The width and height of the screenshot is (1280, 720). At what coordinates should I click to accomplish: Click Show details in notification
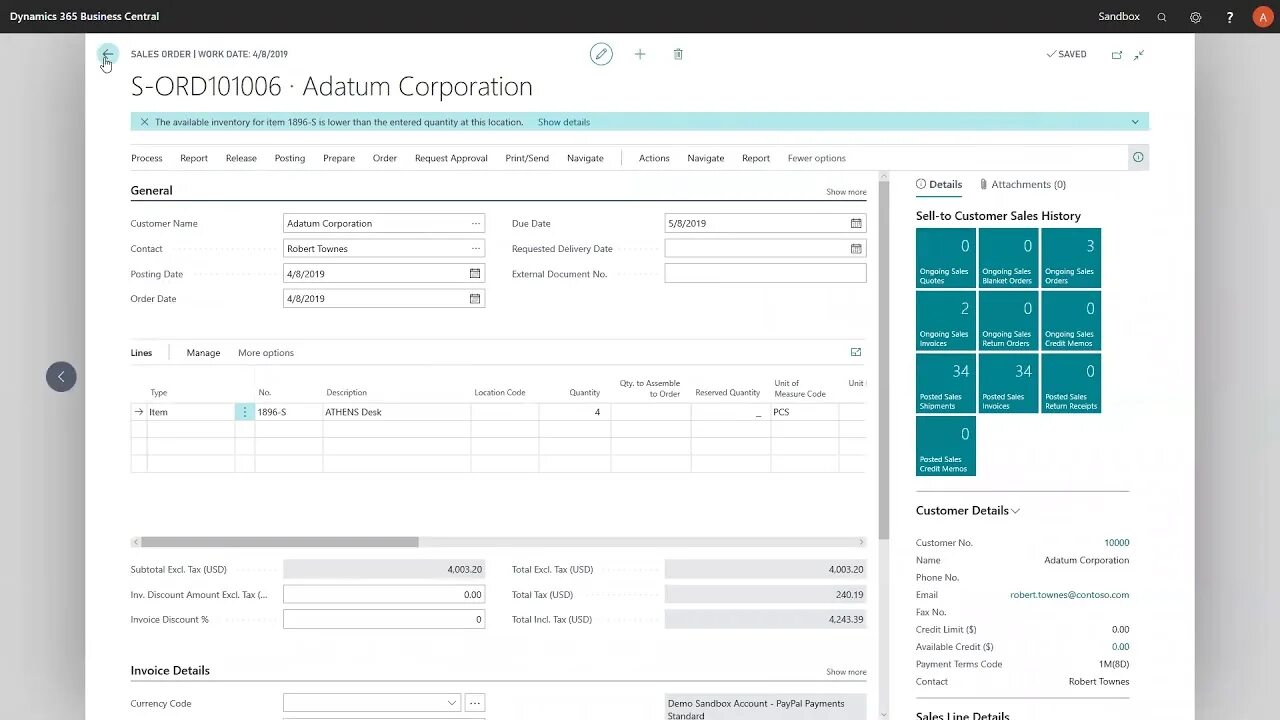564,122
